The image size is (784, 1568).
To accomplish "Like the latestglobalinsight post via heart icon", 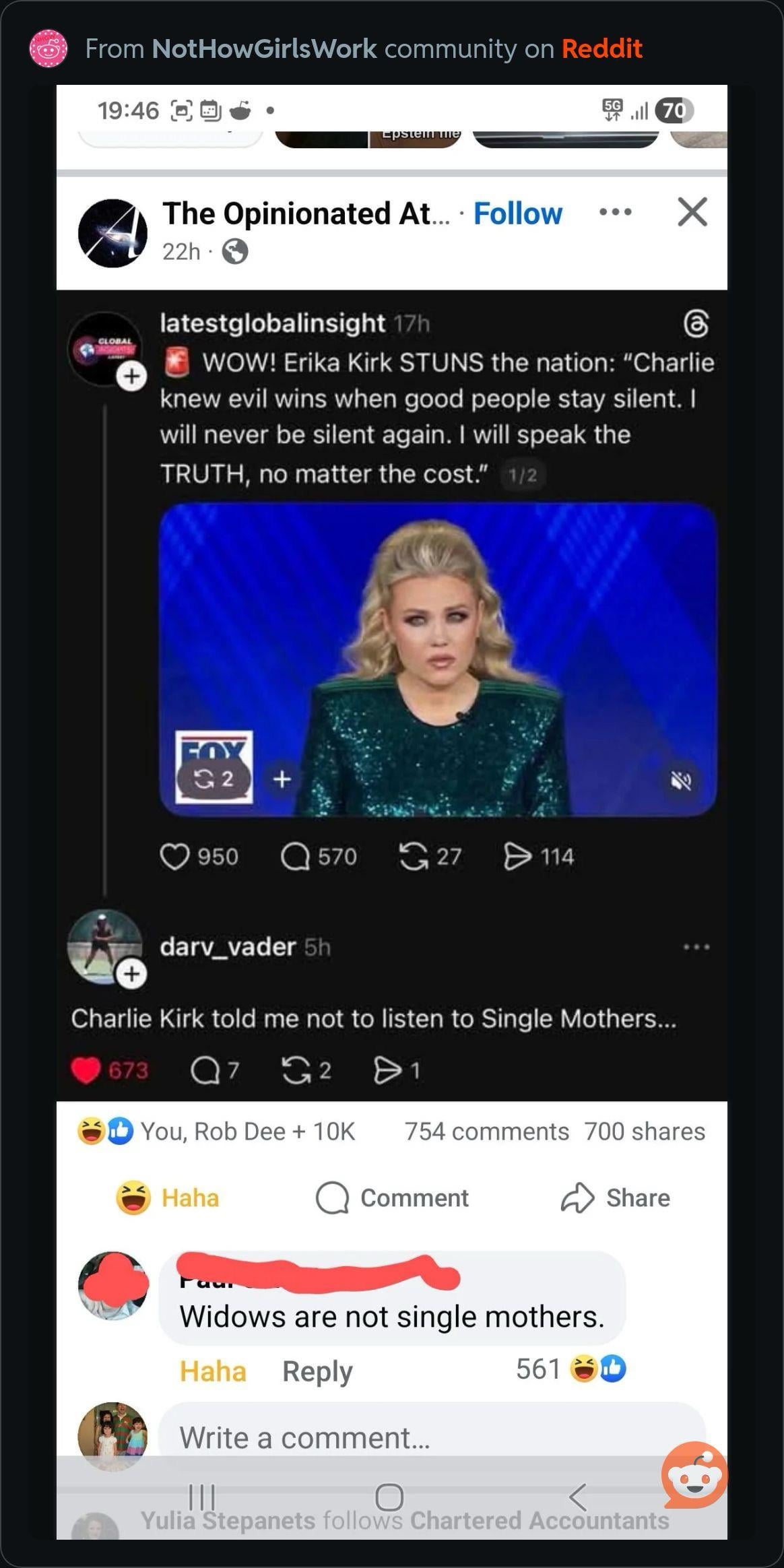I will point(174,857).
